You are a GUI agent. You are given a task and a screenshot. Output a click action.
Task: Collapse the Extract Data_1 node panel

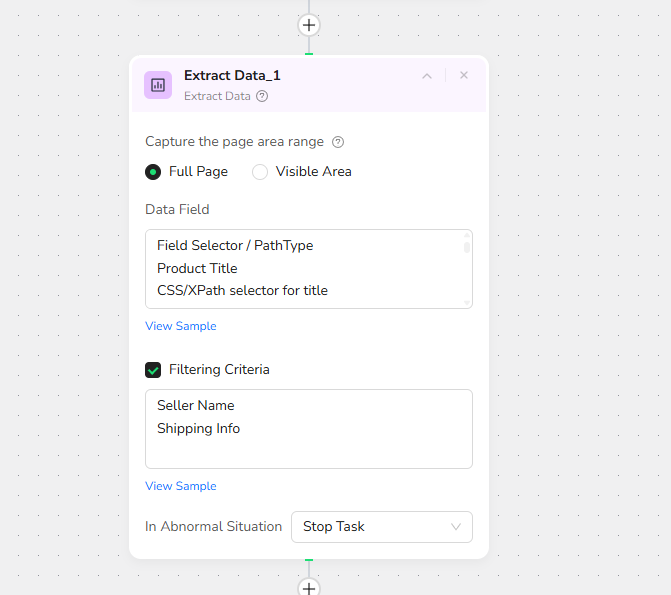(x=427, y=76)
